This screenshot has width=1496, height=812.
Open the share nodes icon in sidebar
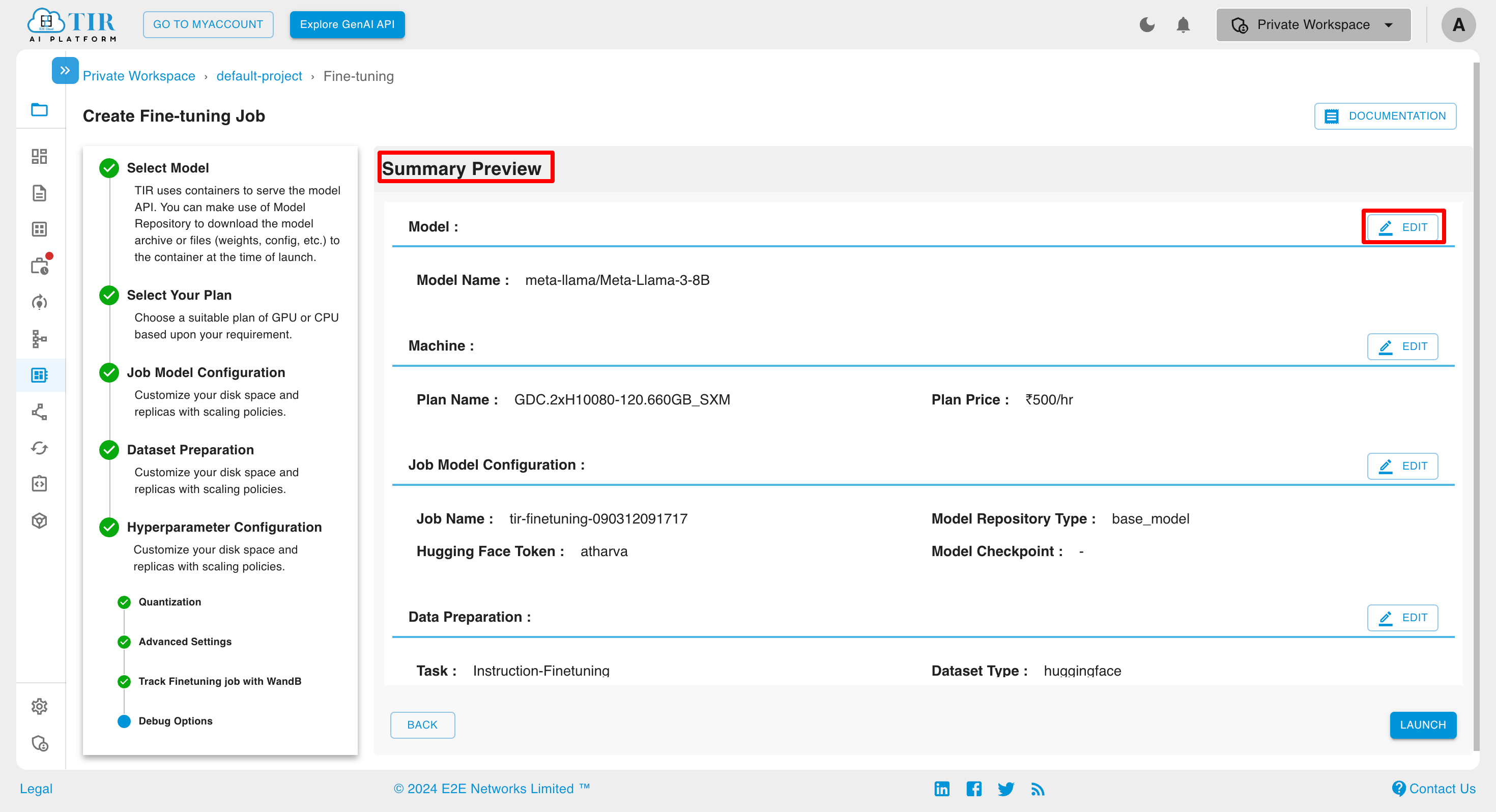tap(40, 412)
